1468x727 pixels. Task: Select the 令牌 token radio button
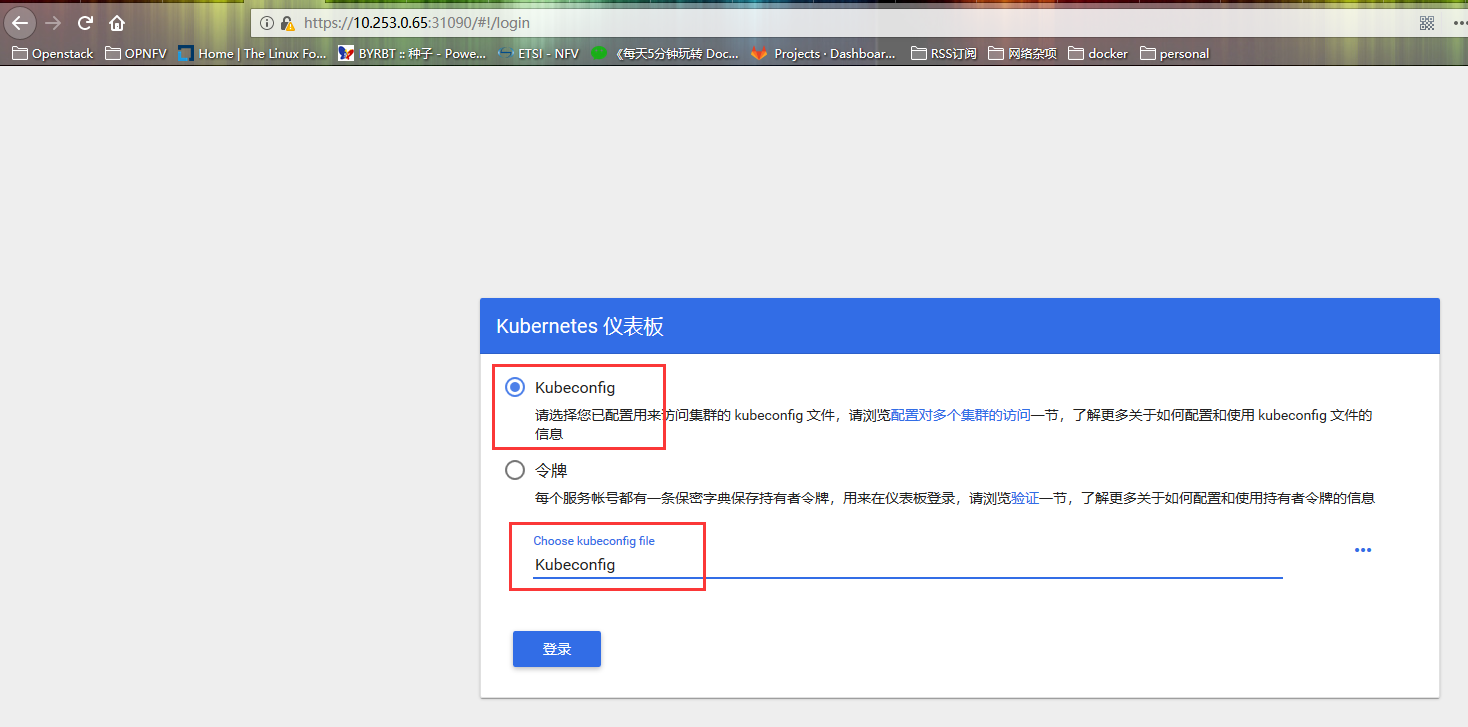click(515, 470)
